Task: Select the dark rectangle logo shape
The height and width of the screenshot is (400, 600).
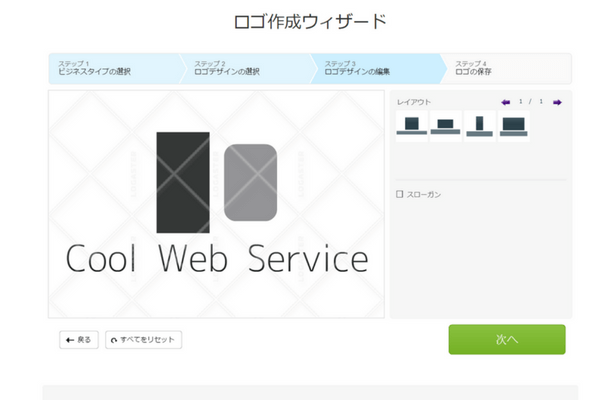Action: pos(183,183)
